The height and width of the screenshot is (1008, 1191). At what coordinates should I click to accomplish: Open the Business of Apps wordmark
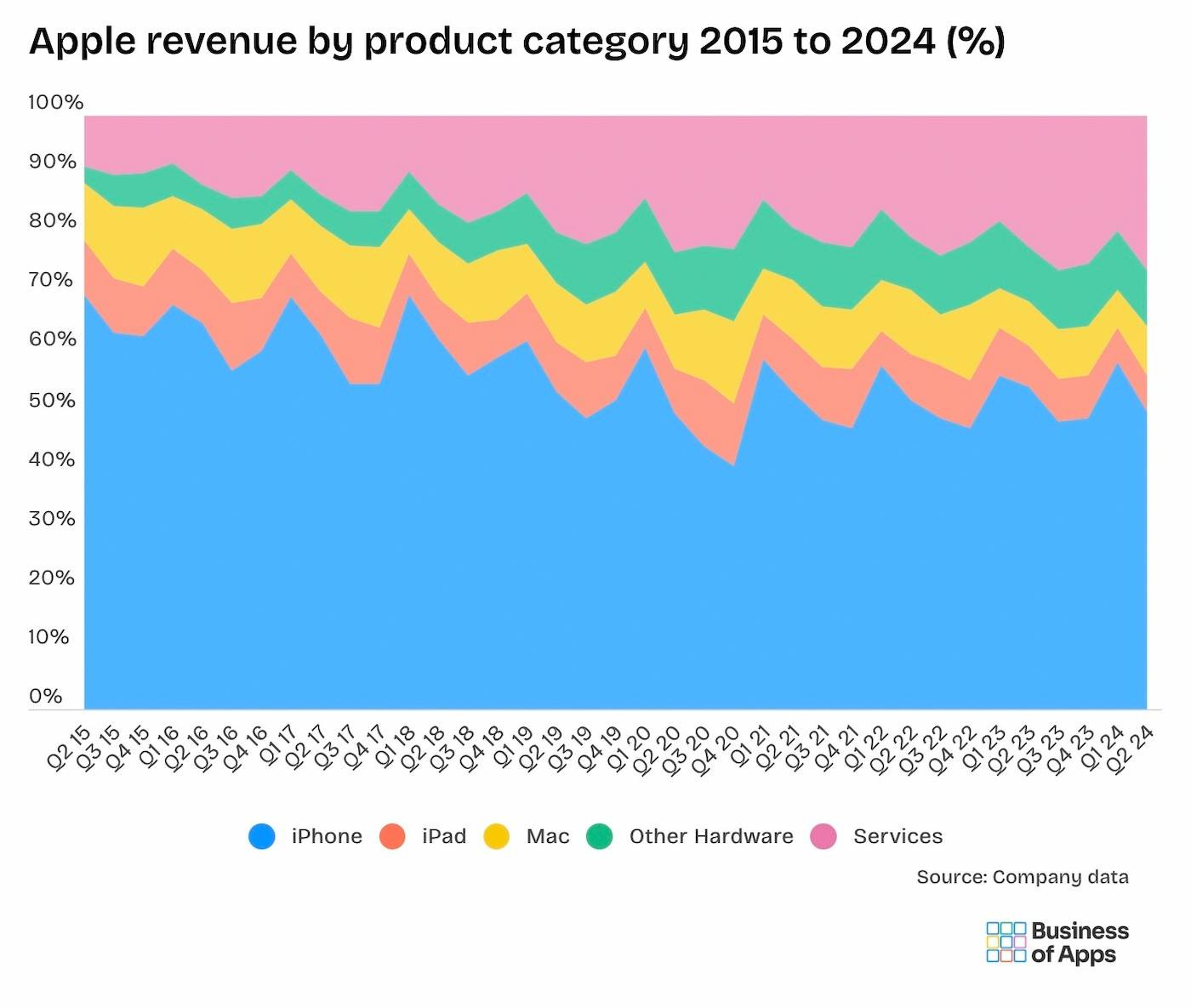pos(1080,943)
